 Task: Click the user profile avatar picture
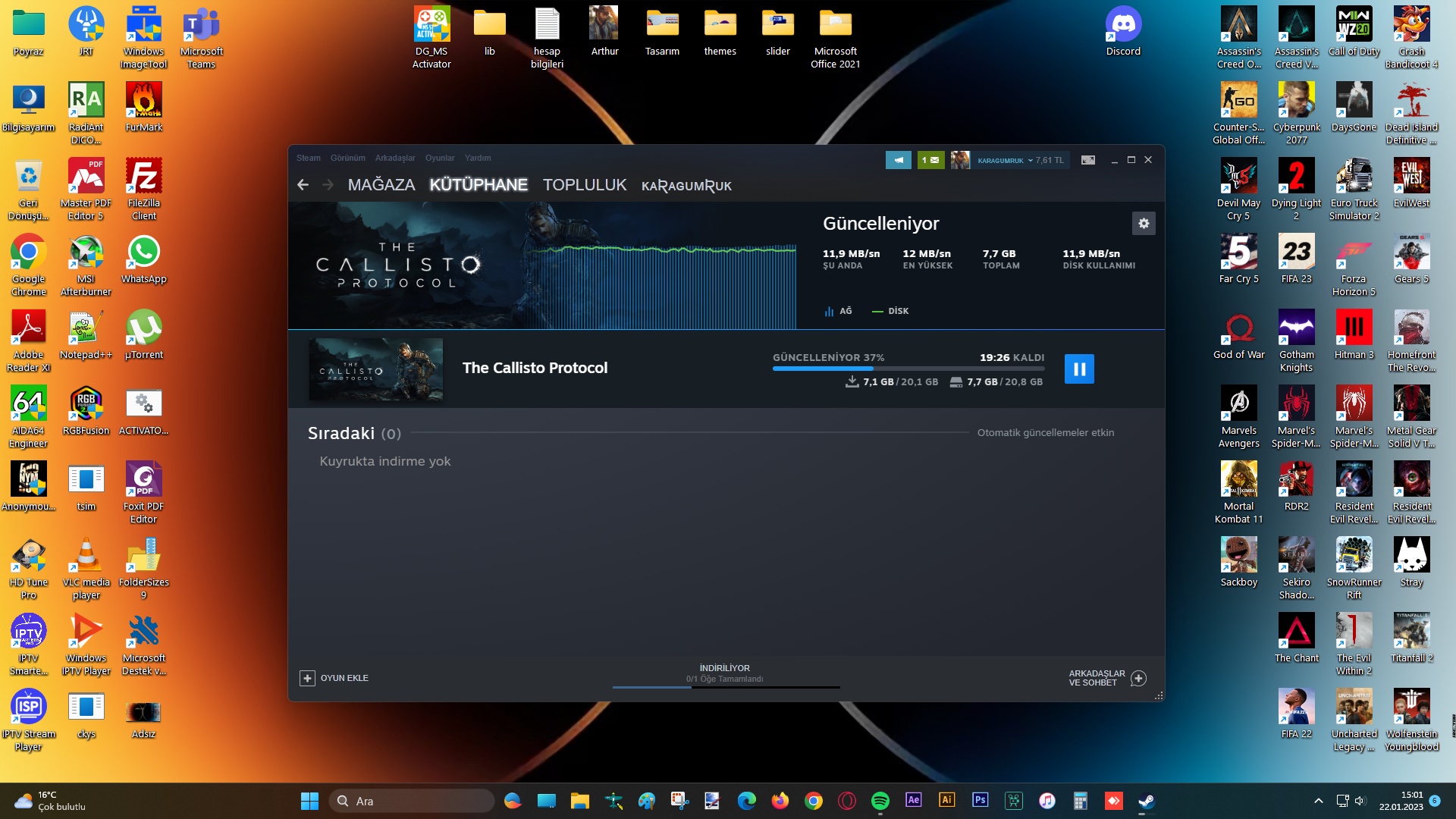coord(960,160)
